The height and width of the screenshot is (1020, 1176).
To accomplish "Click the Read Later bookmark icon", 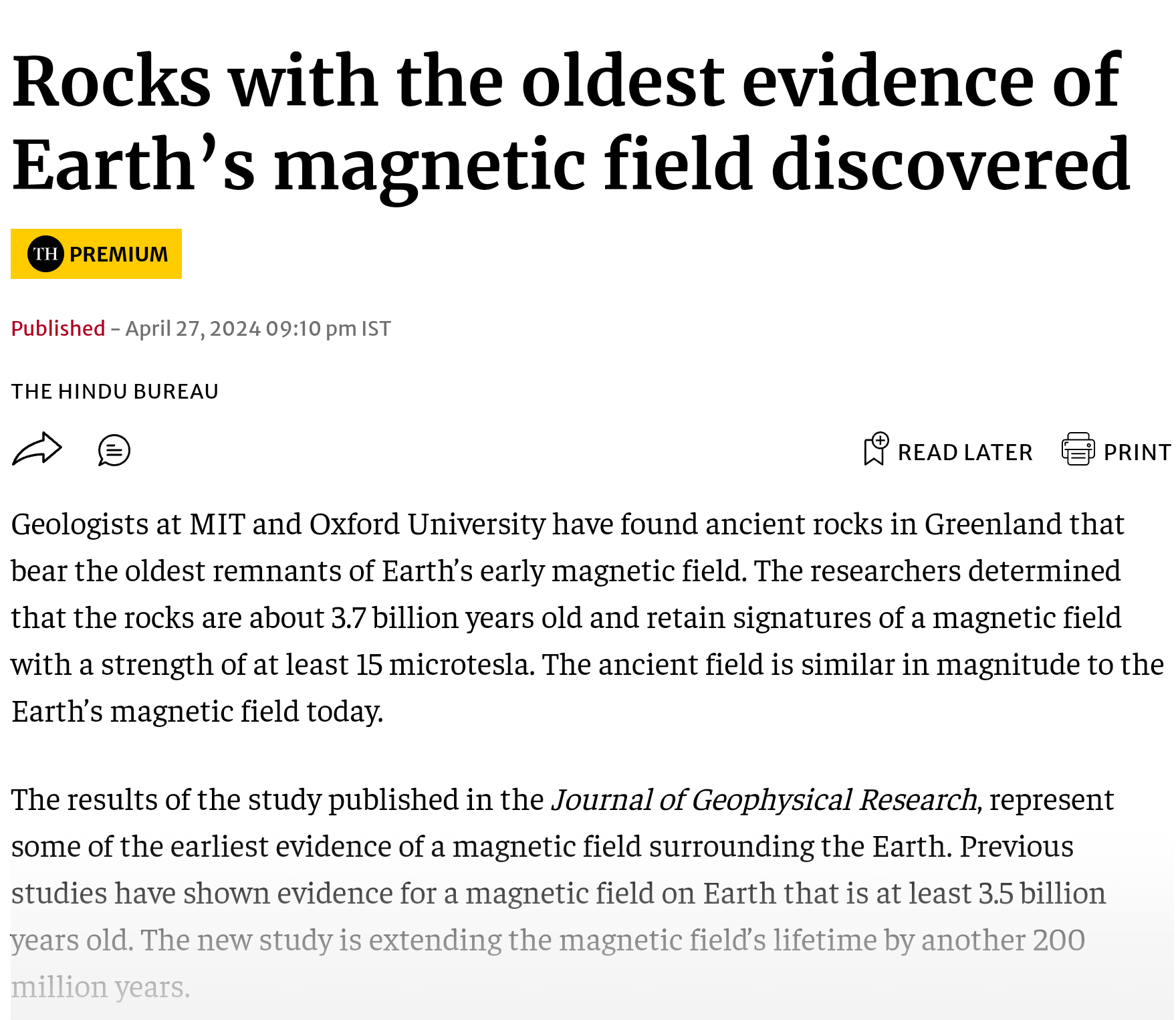I will pos(876,449).
